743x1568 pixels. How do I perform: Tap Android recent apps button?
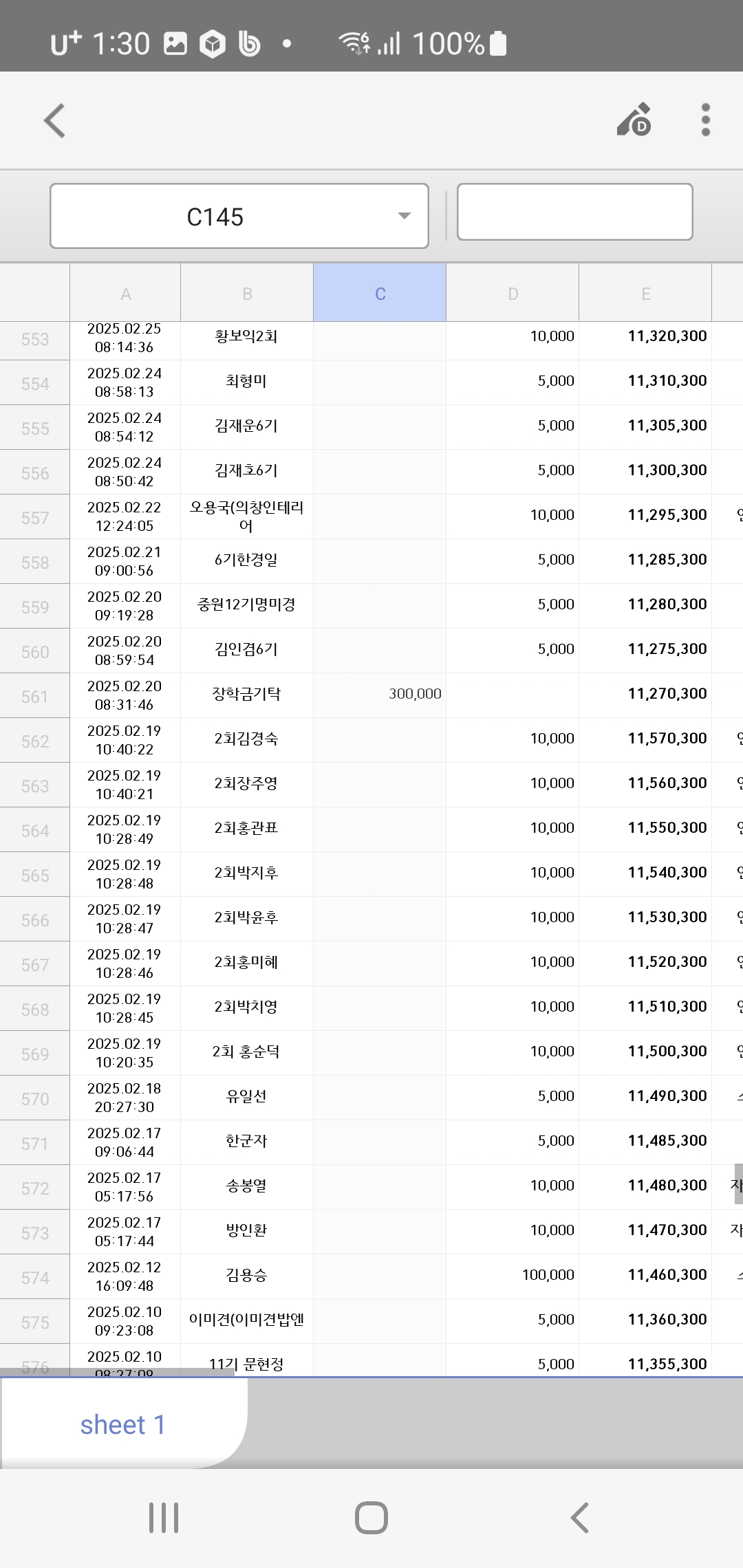click(164, 1517)
